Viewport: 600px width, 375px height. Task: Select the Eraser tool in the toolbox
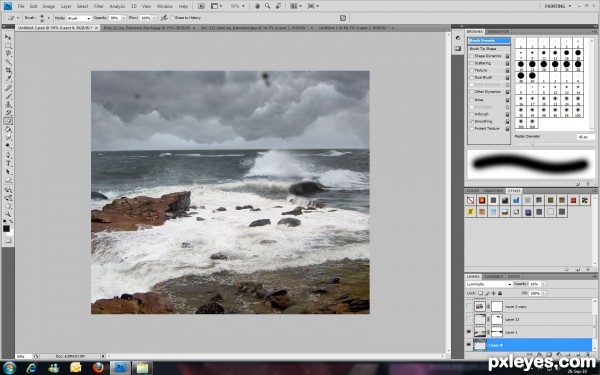pyautogui.click(x=8, y=121)
